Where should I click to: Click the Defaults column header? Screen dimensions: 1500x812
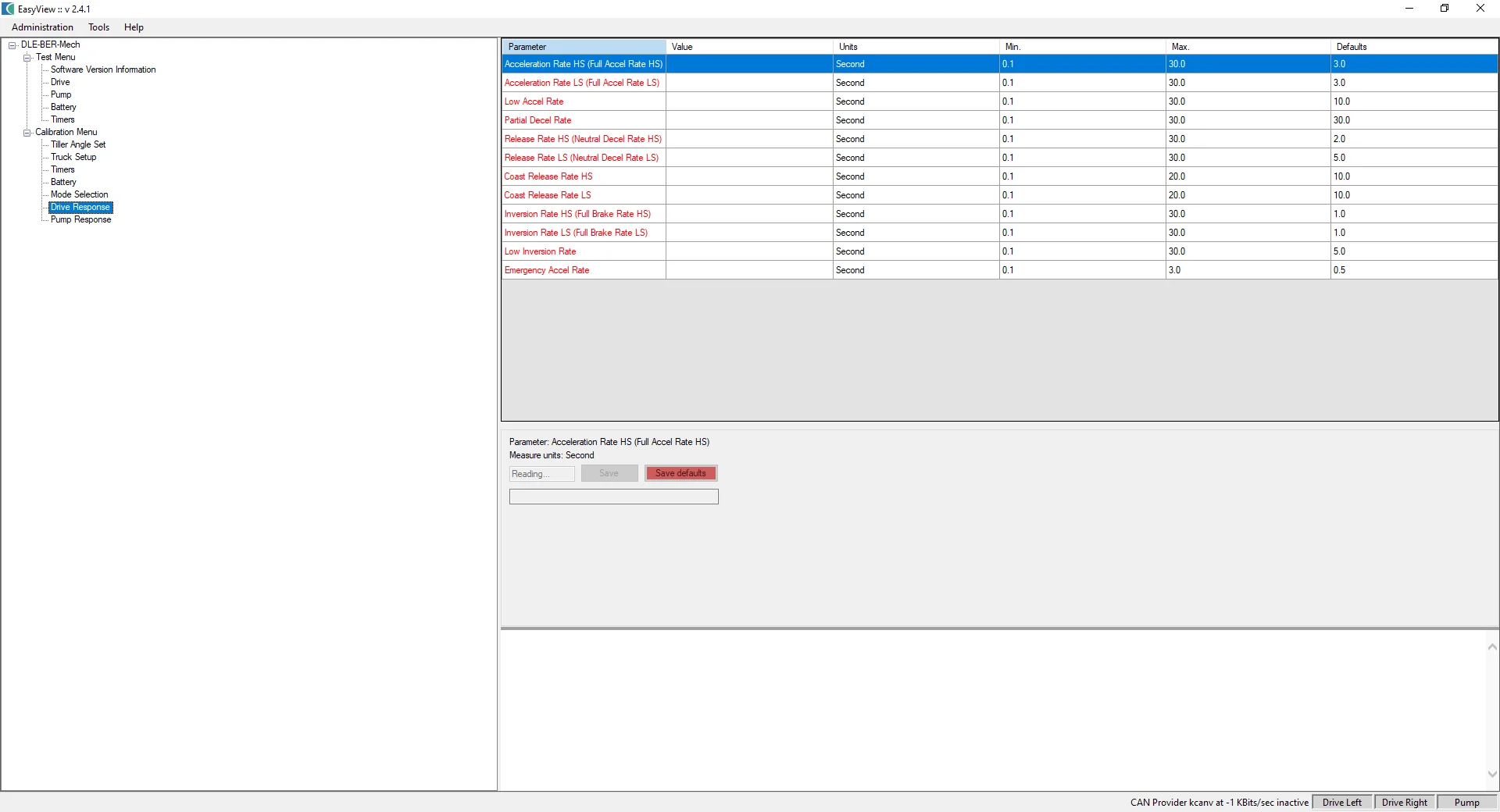coord(1414,47)
